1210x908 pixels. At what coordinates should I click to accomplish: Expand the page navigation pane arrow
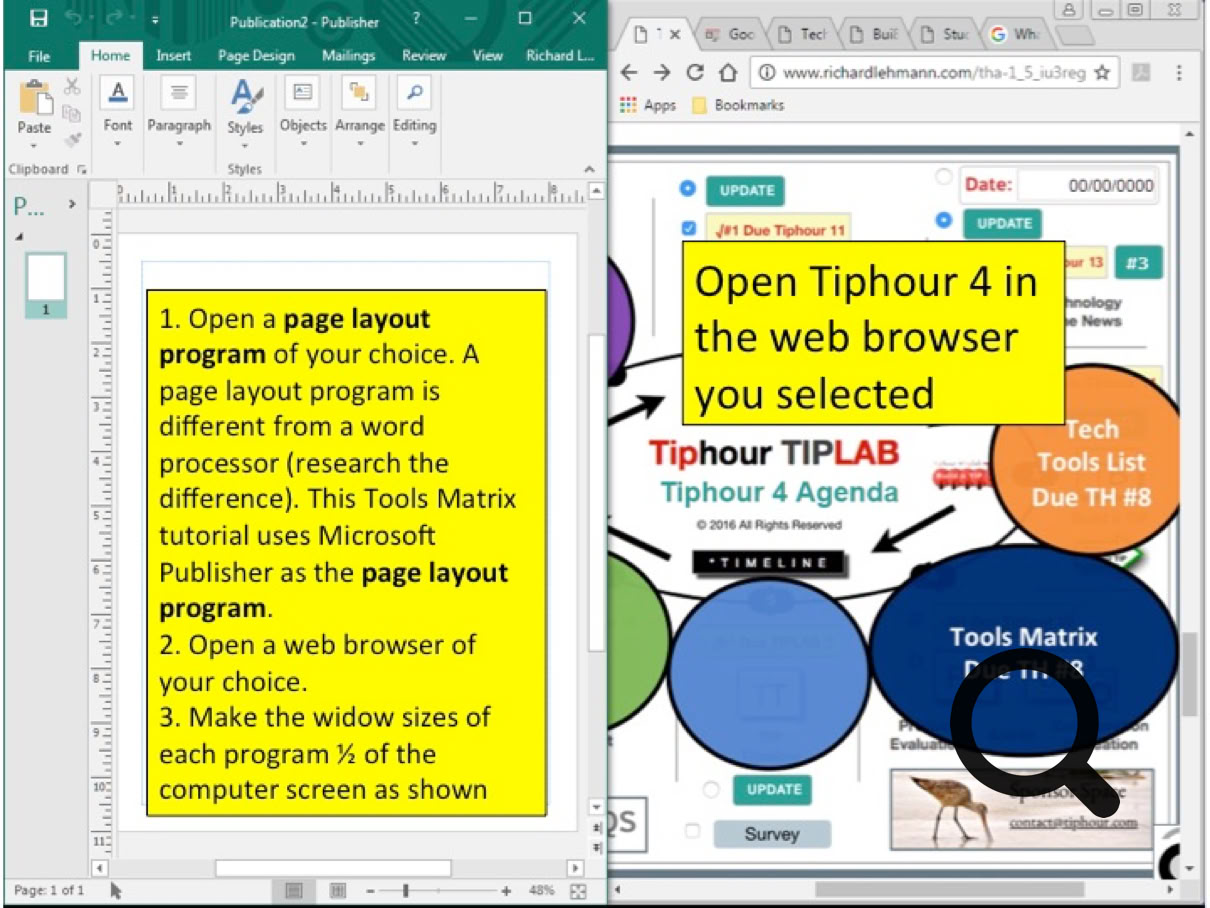pyautogui.click(x=71, y=205)
